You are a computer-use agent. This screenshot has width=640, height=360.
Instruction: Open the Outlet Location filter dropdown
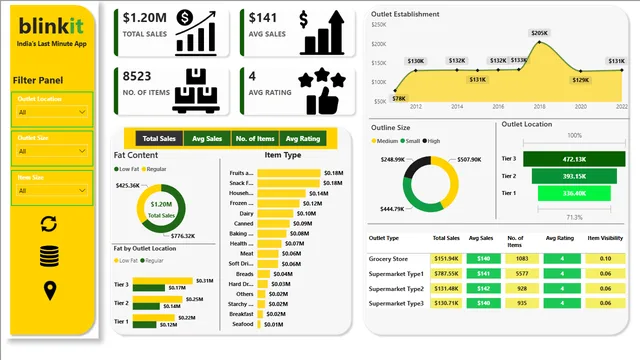point(52,112)
